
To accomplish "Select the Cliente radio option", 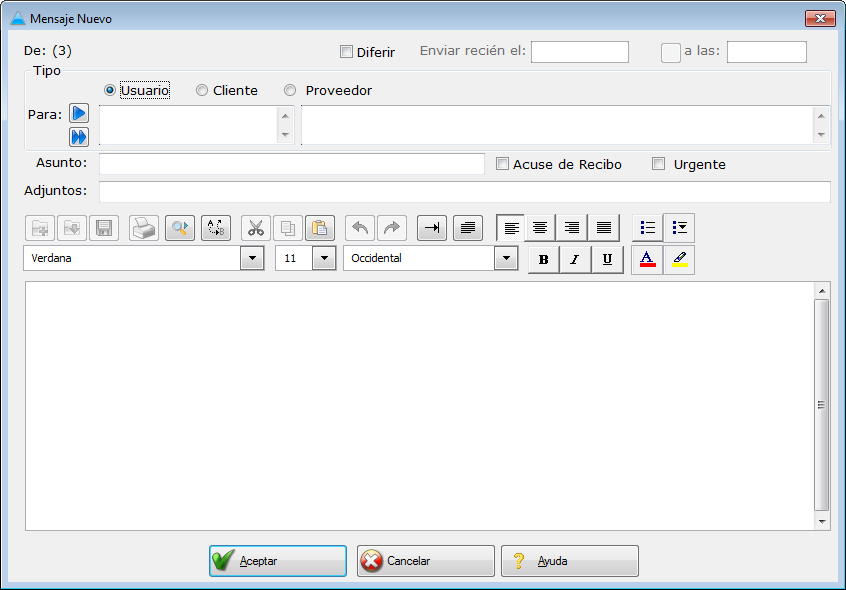I will [x=202, y=91].
